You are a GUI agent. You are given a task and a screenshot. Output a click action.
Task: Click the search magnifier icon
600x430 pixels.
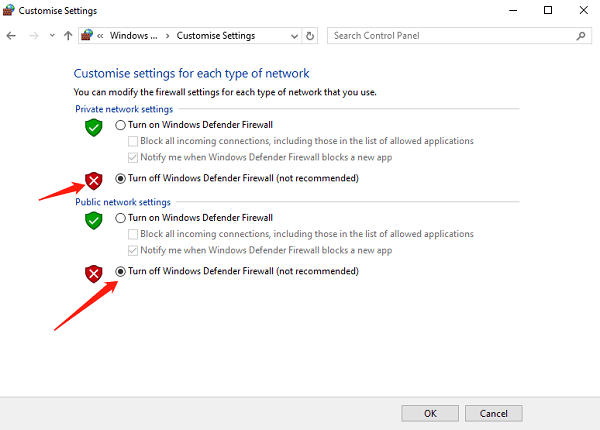pyautogui.click(x=581, y=36)
